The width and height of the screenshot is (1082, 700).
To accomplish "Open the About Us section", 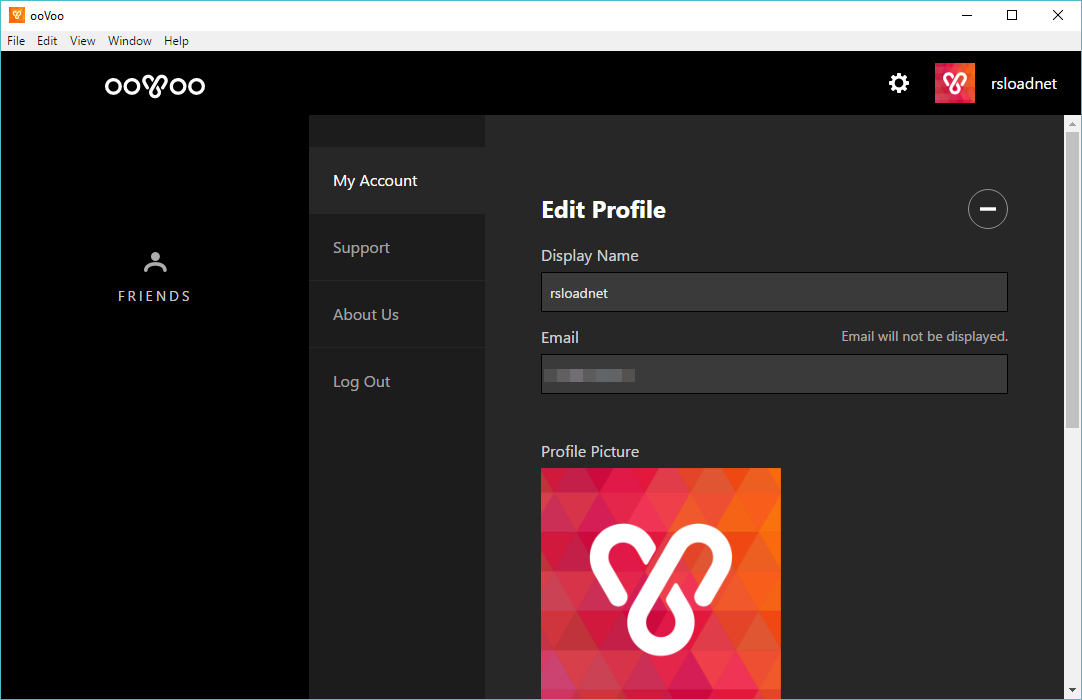I will click(x=365, y=315).
